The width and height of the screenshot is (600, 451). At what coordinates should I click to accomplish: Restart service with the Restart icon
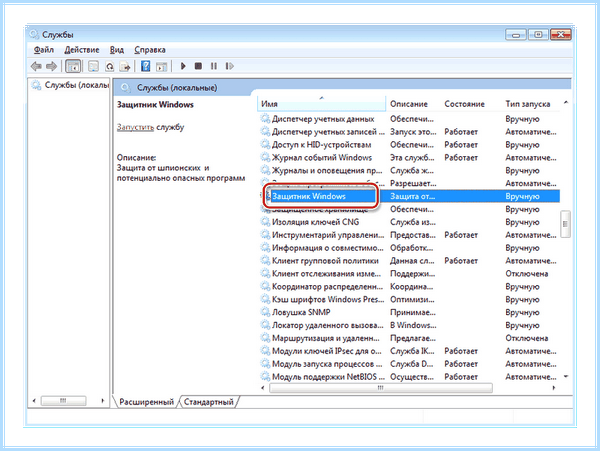pyautogui.click(x=229, y=66)
